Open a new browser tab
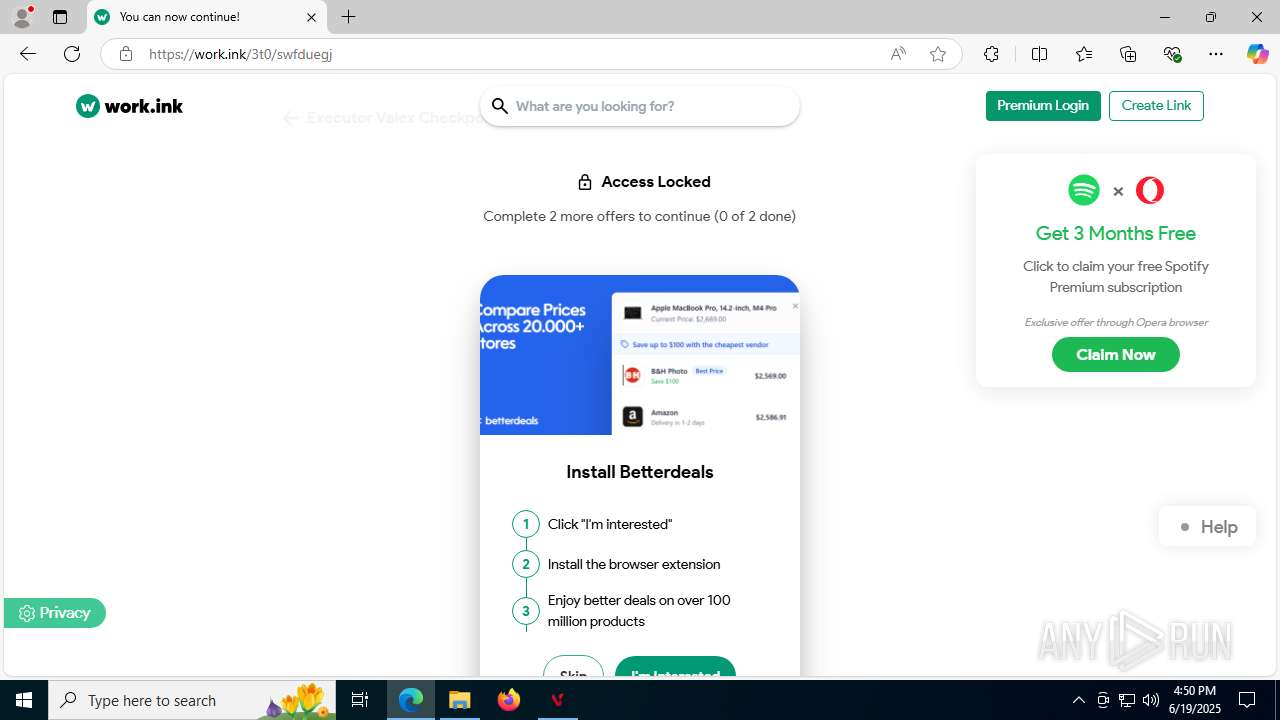 pos(348,17)
